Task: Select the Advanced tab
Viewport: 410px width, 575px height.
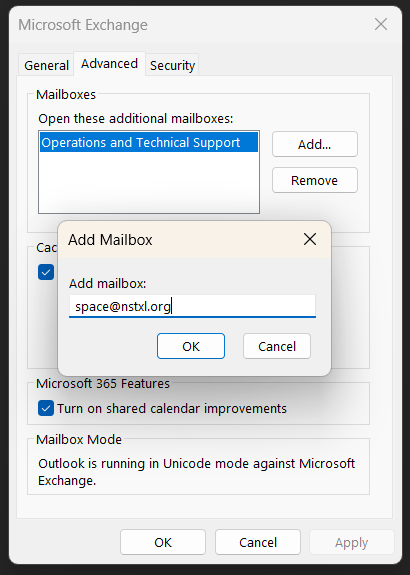Action: 109,64
